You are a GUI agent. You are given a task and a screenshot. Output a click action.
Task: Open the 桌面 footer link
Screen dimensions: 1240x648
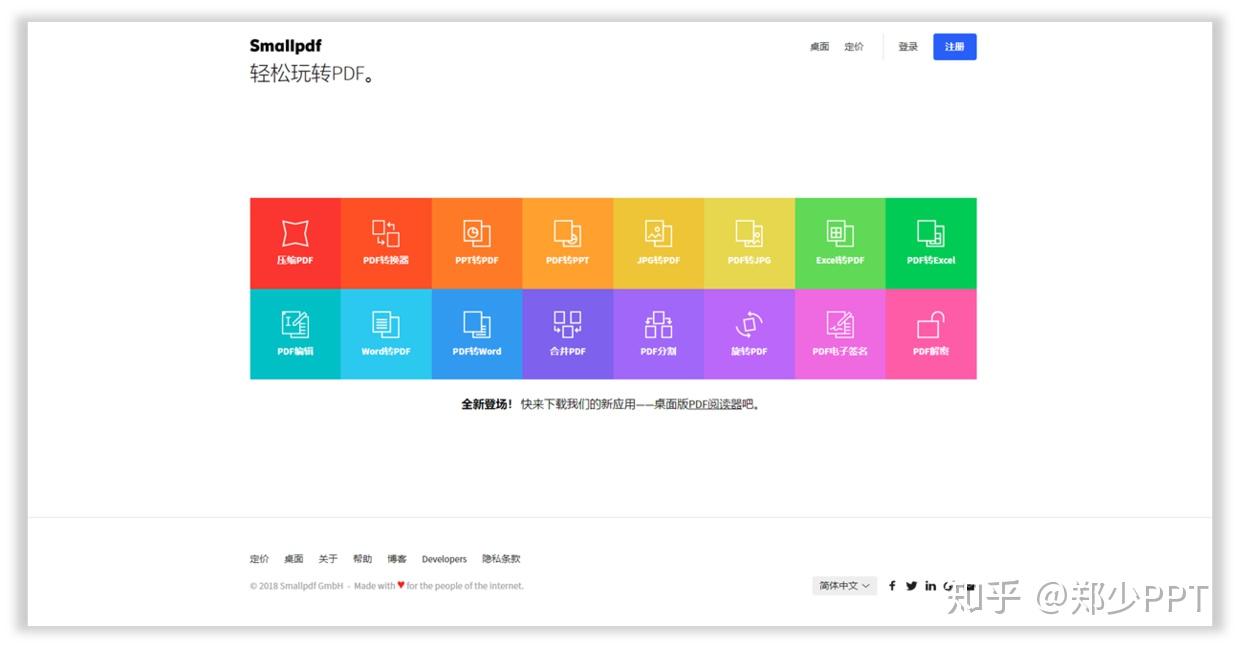(x=293, y=559)
